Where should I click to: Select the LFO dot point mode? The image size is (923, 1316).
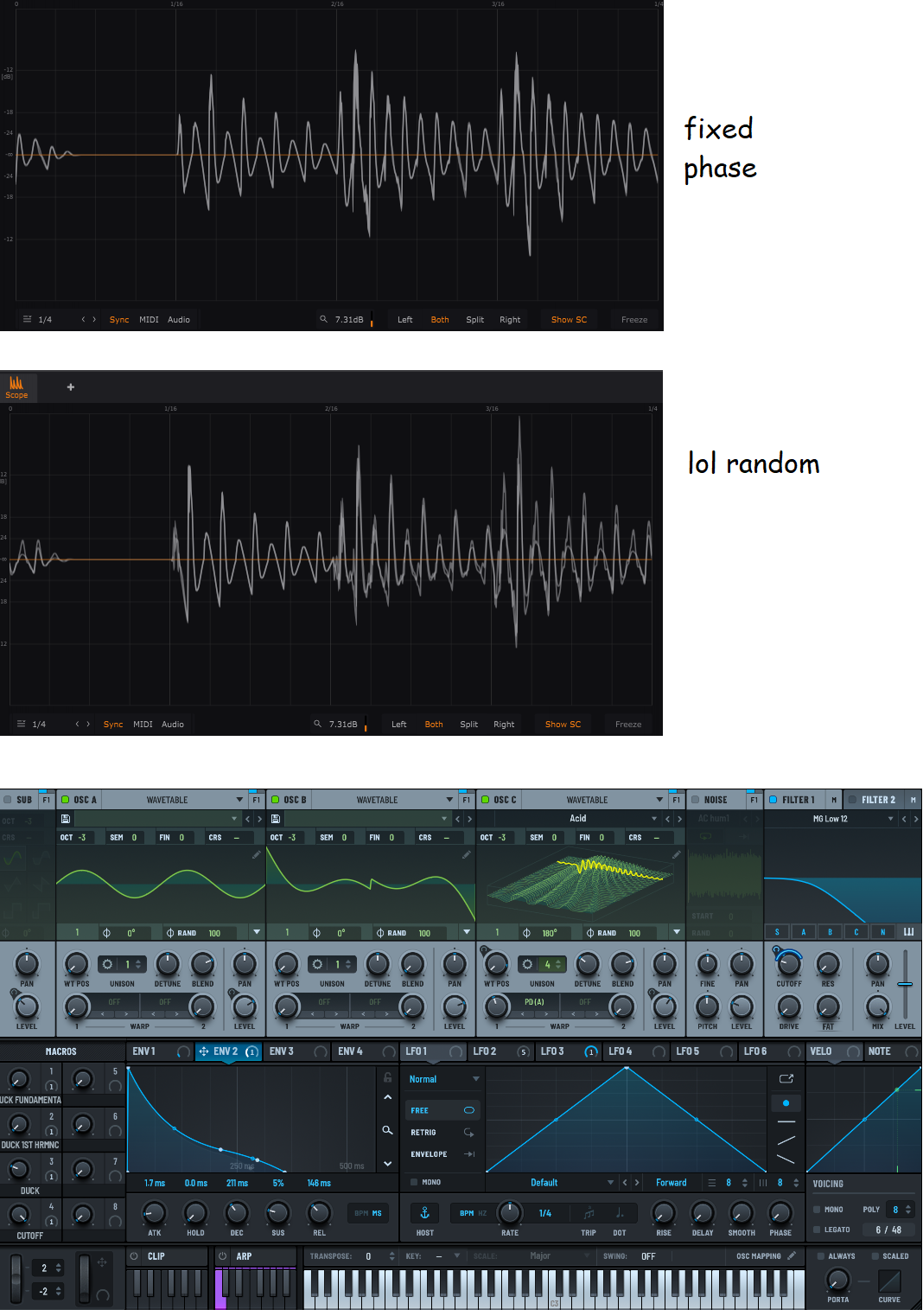point(786,1102)
